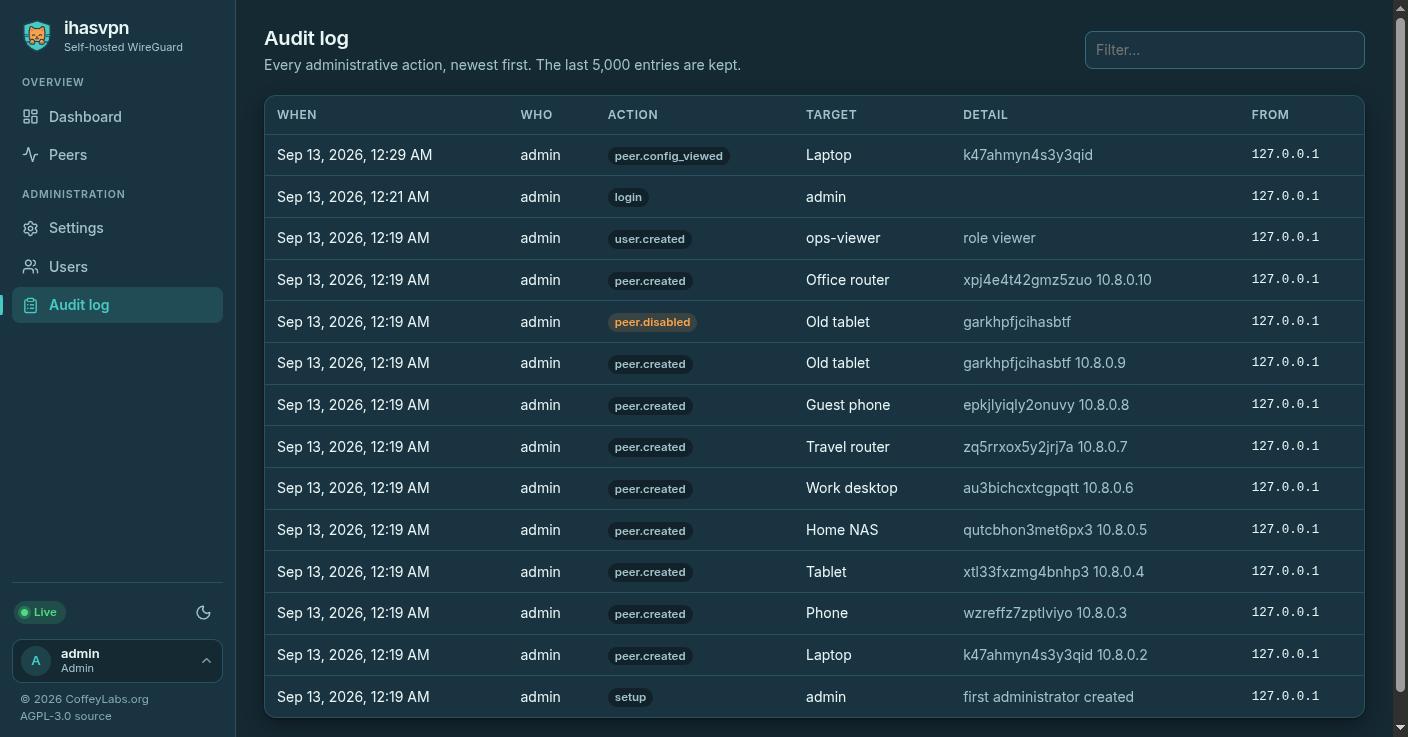This screenshot has height=737, width=1408.
Task: Click the 'Sep 13, 2026, 12:29 AM' timestamp
Action: (x=355, y=155)
